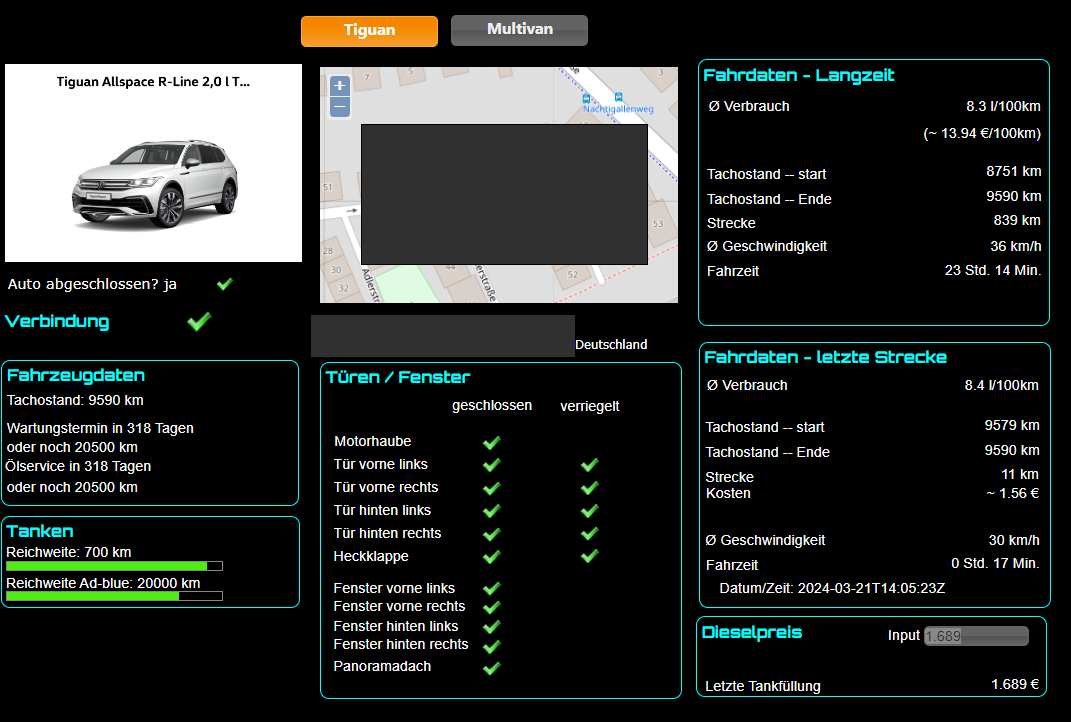Click the Motorhaube closed checkmark
This screenshot has width=1071, height=722.
tap(491, 442)
